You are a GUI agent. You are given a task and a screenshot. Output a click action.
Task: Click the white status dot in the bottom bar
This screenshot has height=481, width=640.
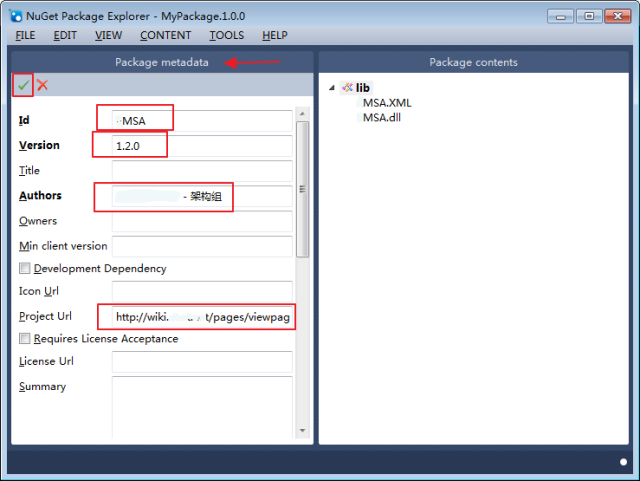coord(623,462)
